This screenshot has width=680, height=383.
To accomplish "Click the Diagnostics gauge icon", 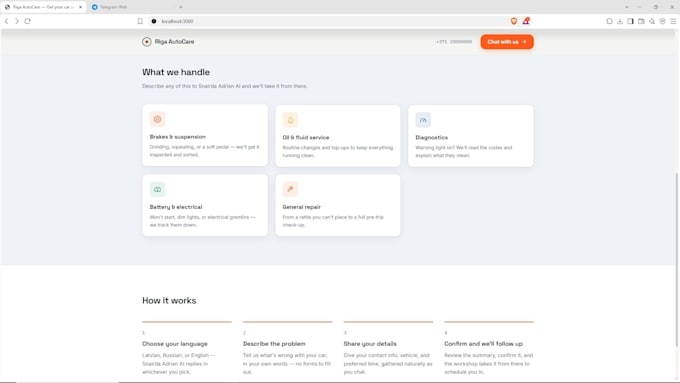I will (423, 120).
